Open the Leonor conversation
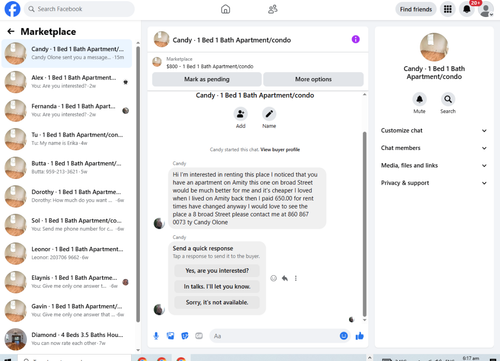This screenshot has height=361, width=500. click(67, 253)
